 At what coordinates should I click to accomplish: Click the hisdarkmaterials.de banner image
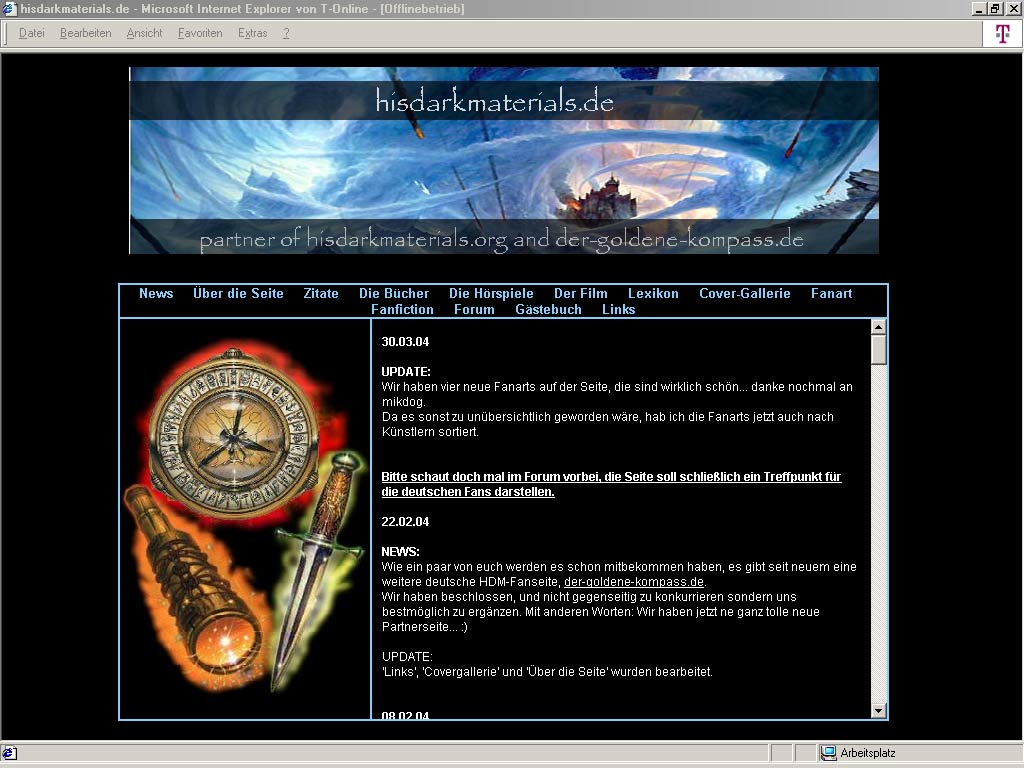(x=504, y=160)
